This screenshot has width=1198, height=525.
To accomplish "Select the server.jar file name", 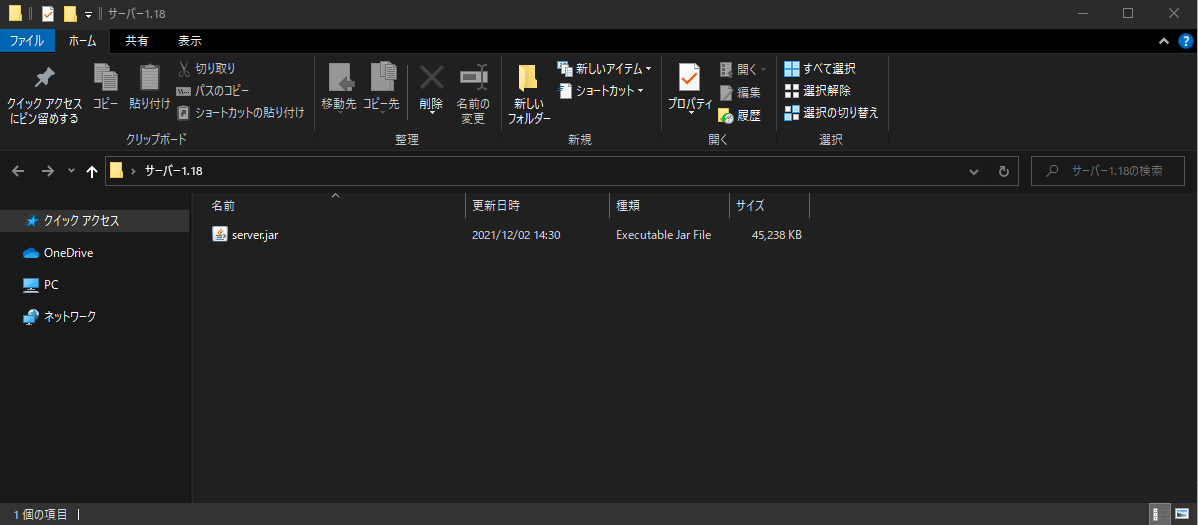I will (x=254, y=235).
